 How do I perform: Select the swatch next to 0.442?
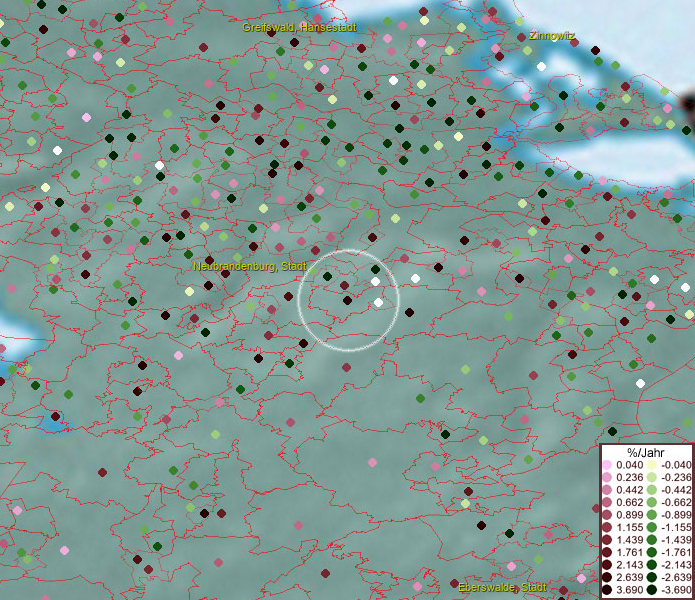(x=607, y=490)
